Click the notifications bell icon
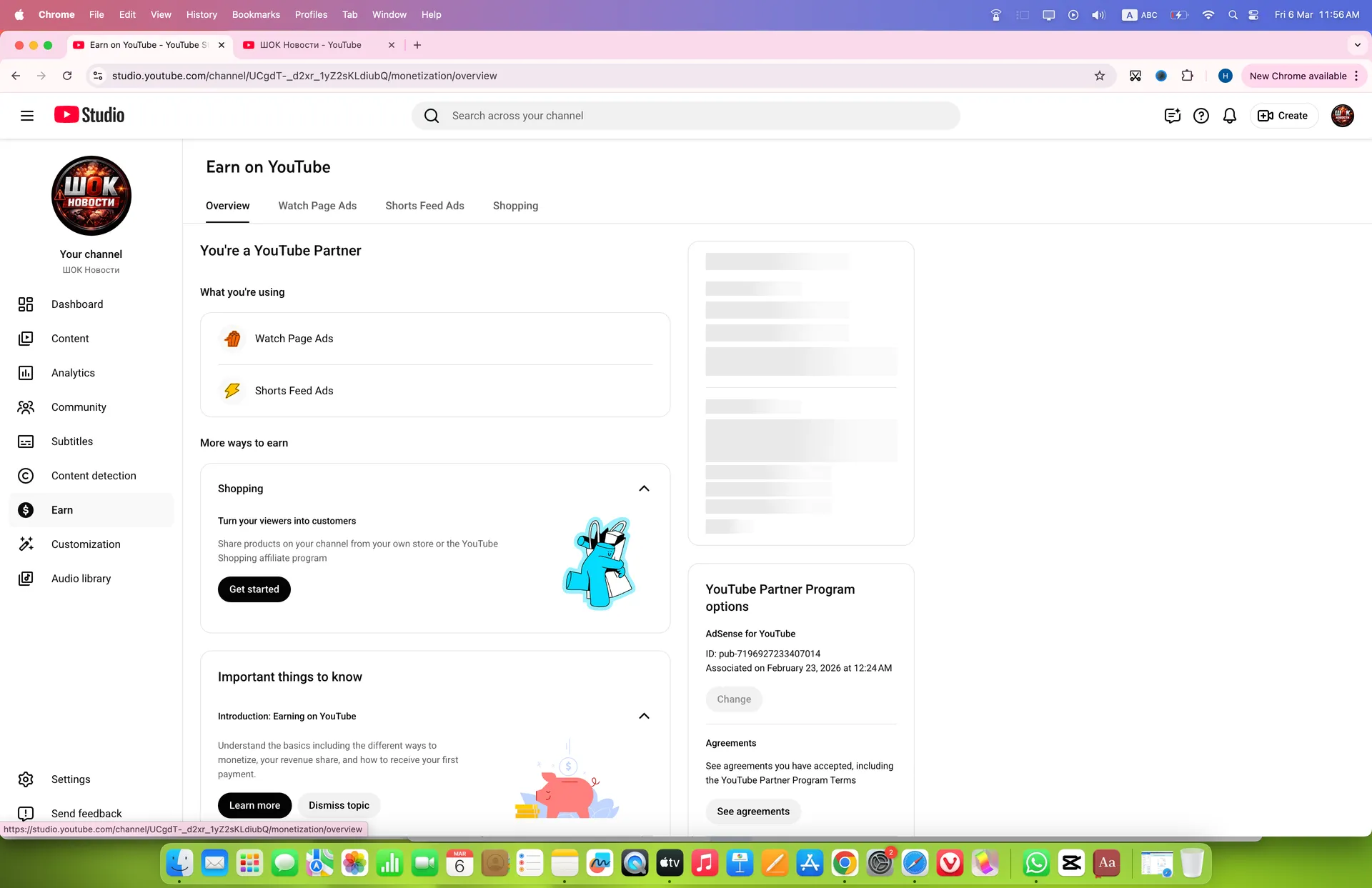 coord(1229,116)
